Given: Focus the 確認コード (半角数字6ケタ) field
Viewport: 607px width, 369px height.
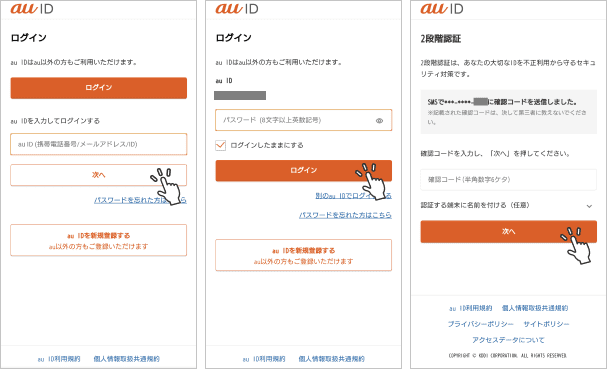Looking at the screenshot, I should [x=508, y=180].
